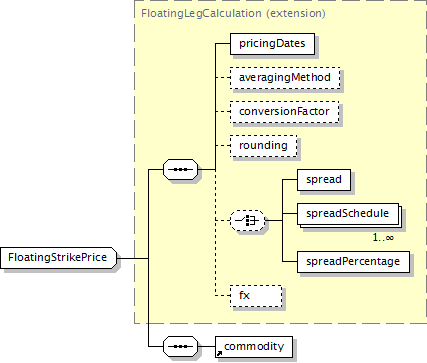The width and height of the screenshot is (427, 363).
Task: Click the conversionFactor dashed element
Action: [284, 112]
